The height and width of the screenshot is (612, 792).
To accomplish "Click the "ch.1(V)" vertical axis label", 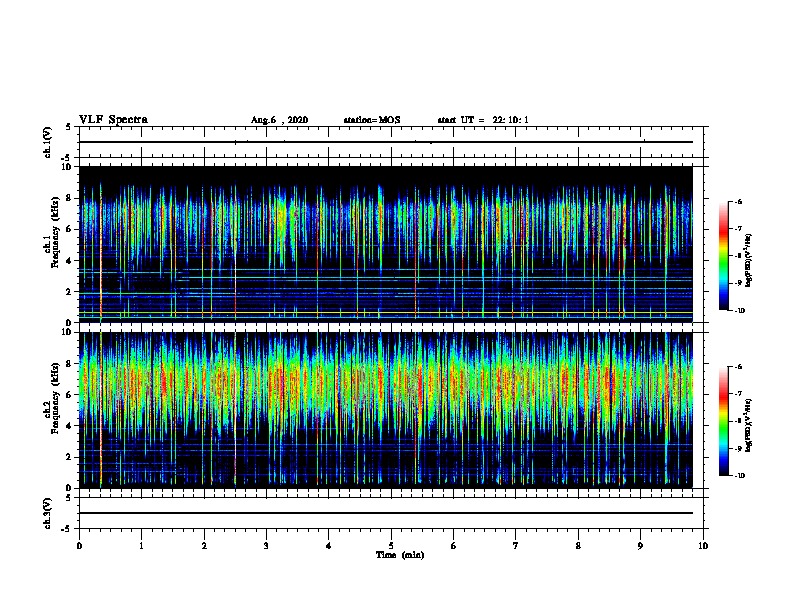I will [x=47, y=142].
